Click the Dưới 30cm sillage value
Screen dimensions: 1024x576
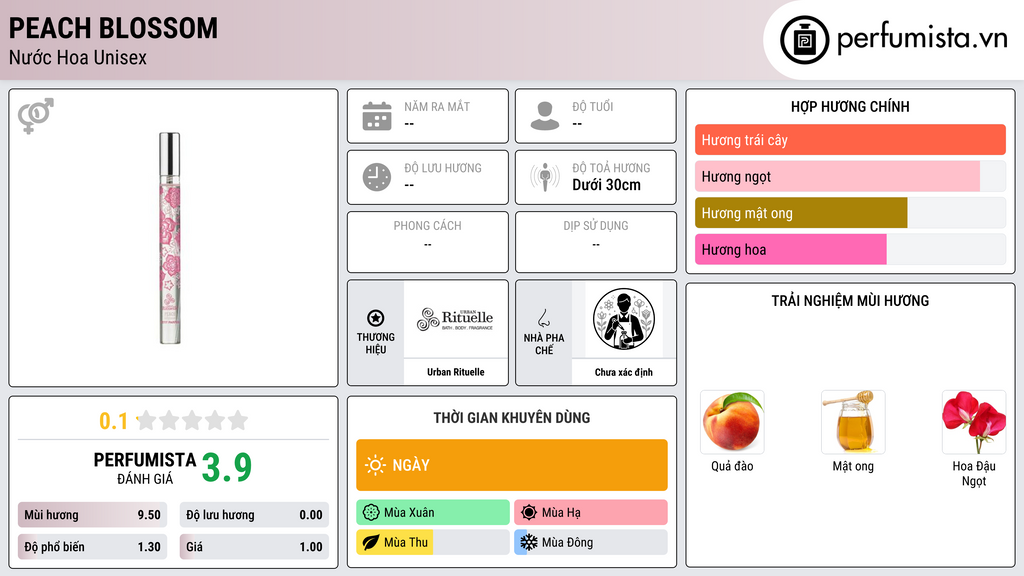click(606, 185)
